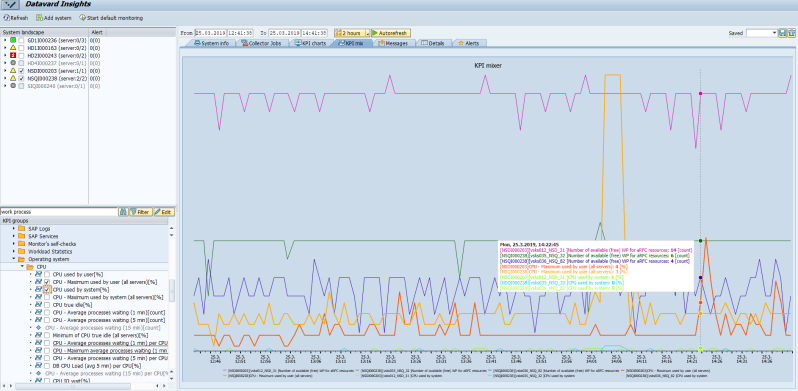The height and width of the screenshot is (391, 798).
Task: Uncheck the CPU used by system[%] checkbox
Action: pos(47,289)
